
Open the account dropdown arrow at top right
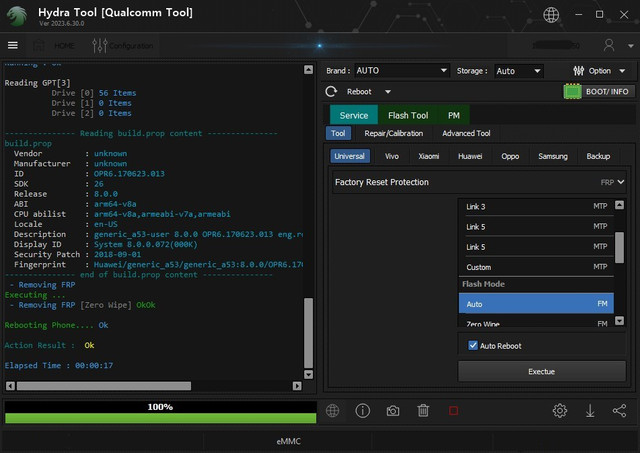[x=630, y=46]
